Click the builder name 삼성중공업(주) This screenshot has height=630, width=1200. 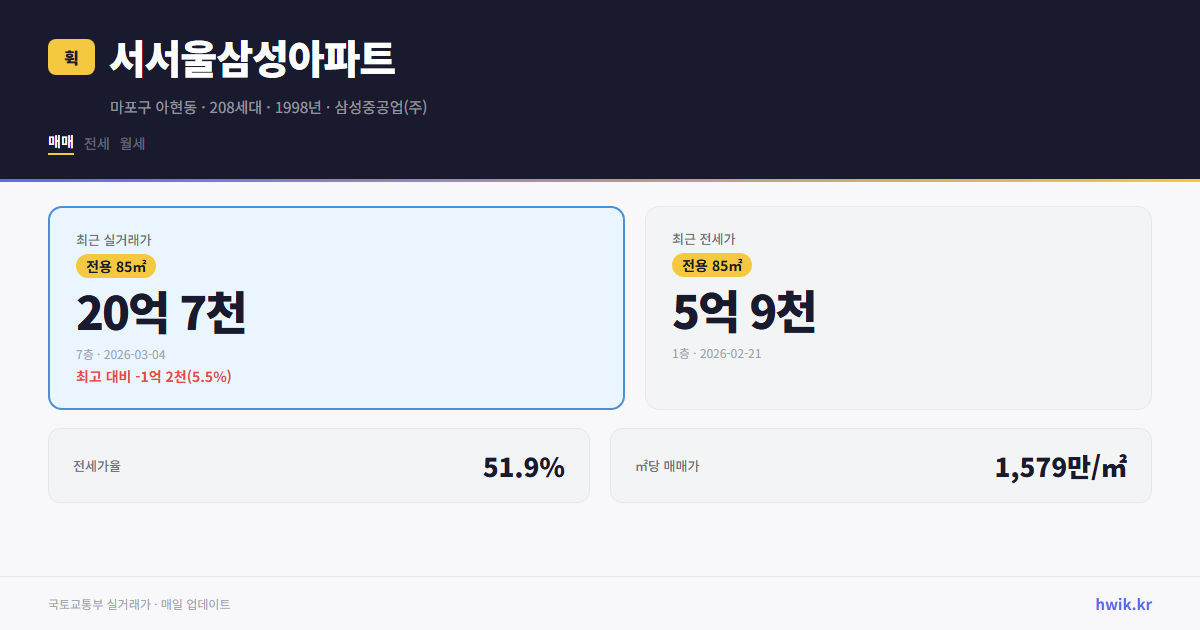pyautogui.click(x=381, y=107)
